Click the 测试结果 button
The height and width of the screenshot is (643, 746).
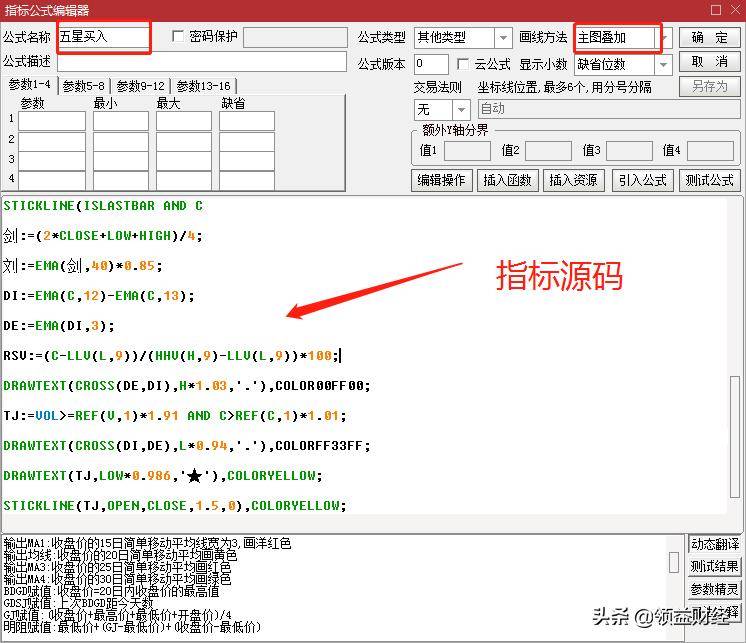coord(714,566)
